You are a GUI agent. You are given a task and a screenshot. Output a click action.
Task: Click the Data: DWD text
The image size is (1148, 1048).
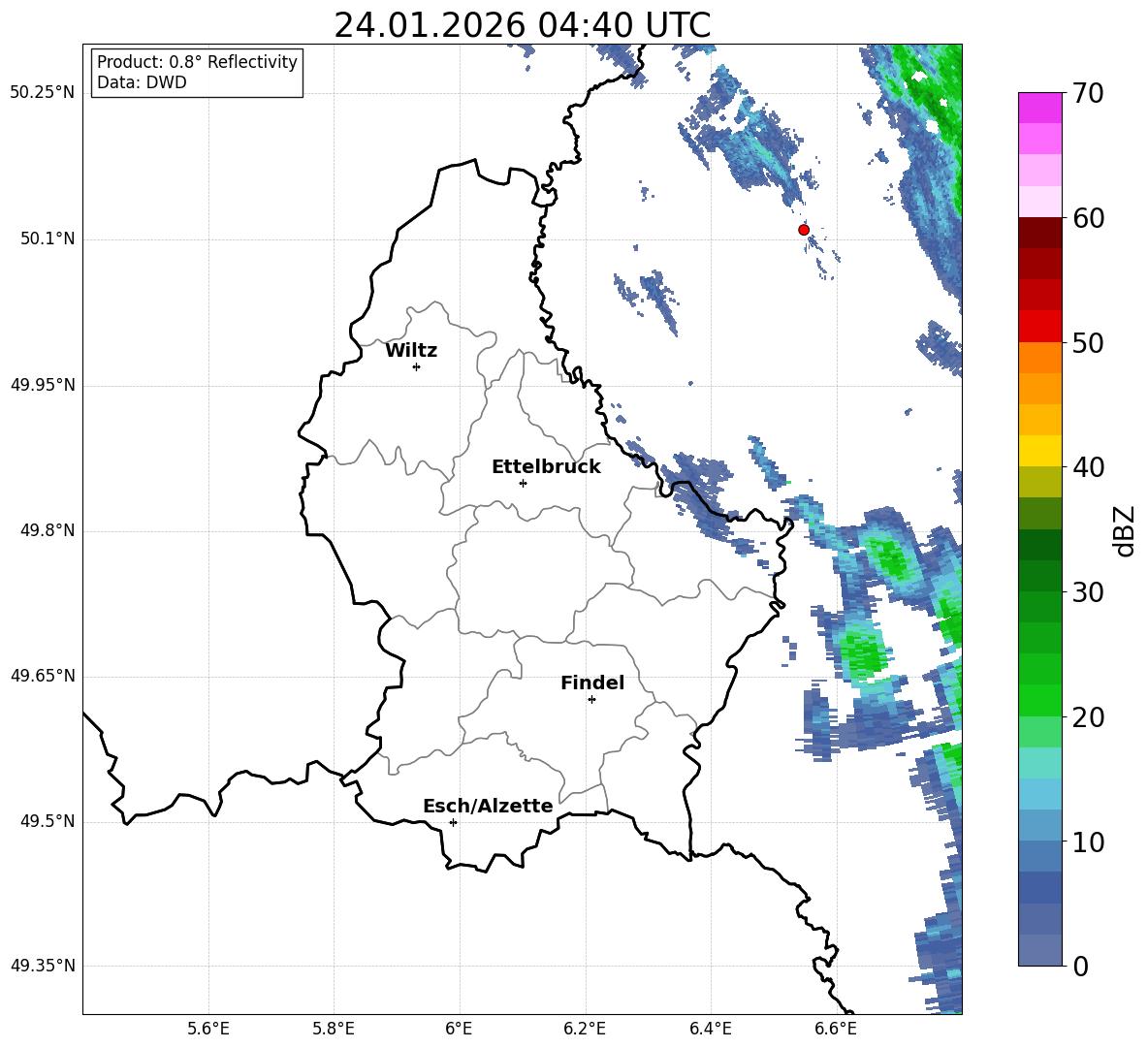142,82
